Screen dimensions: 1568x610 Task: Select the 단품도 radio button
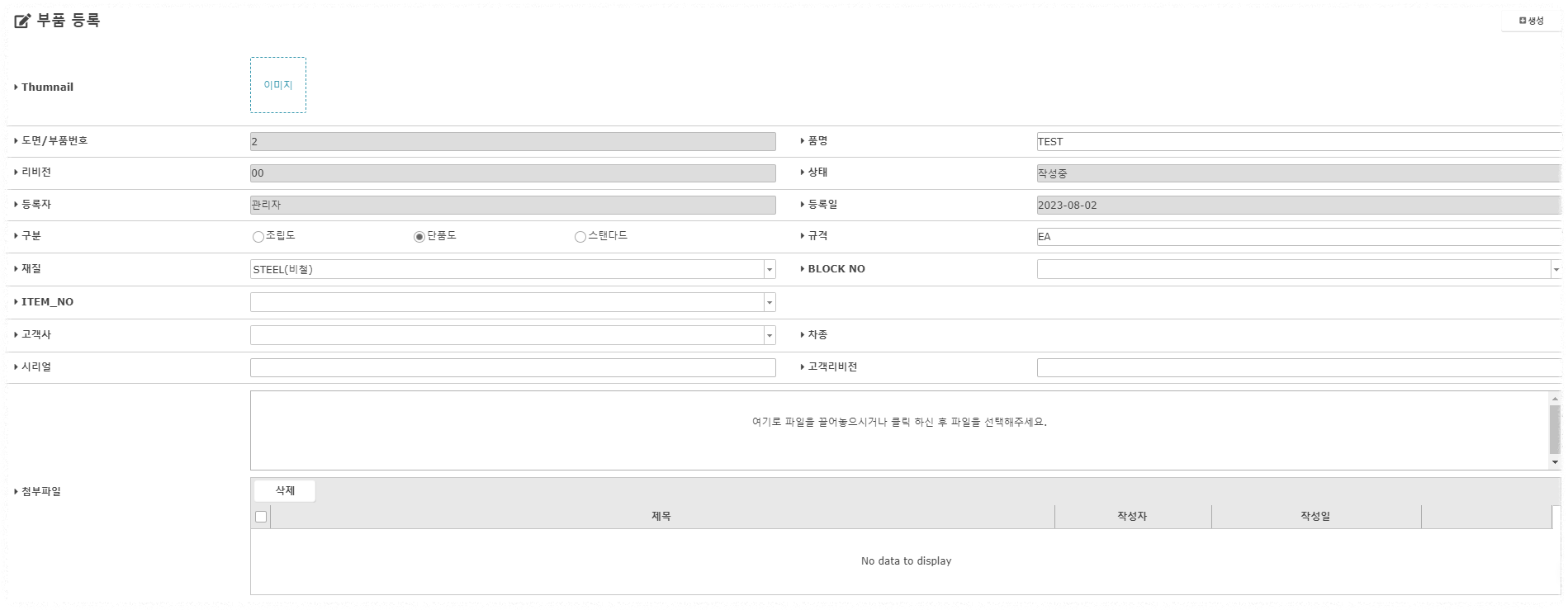pyautogui.click(x=419, y=237)
